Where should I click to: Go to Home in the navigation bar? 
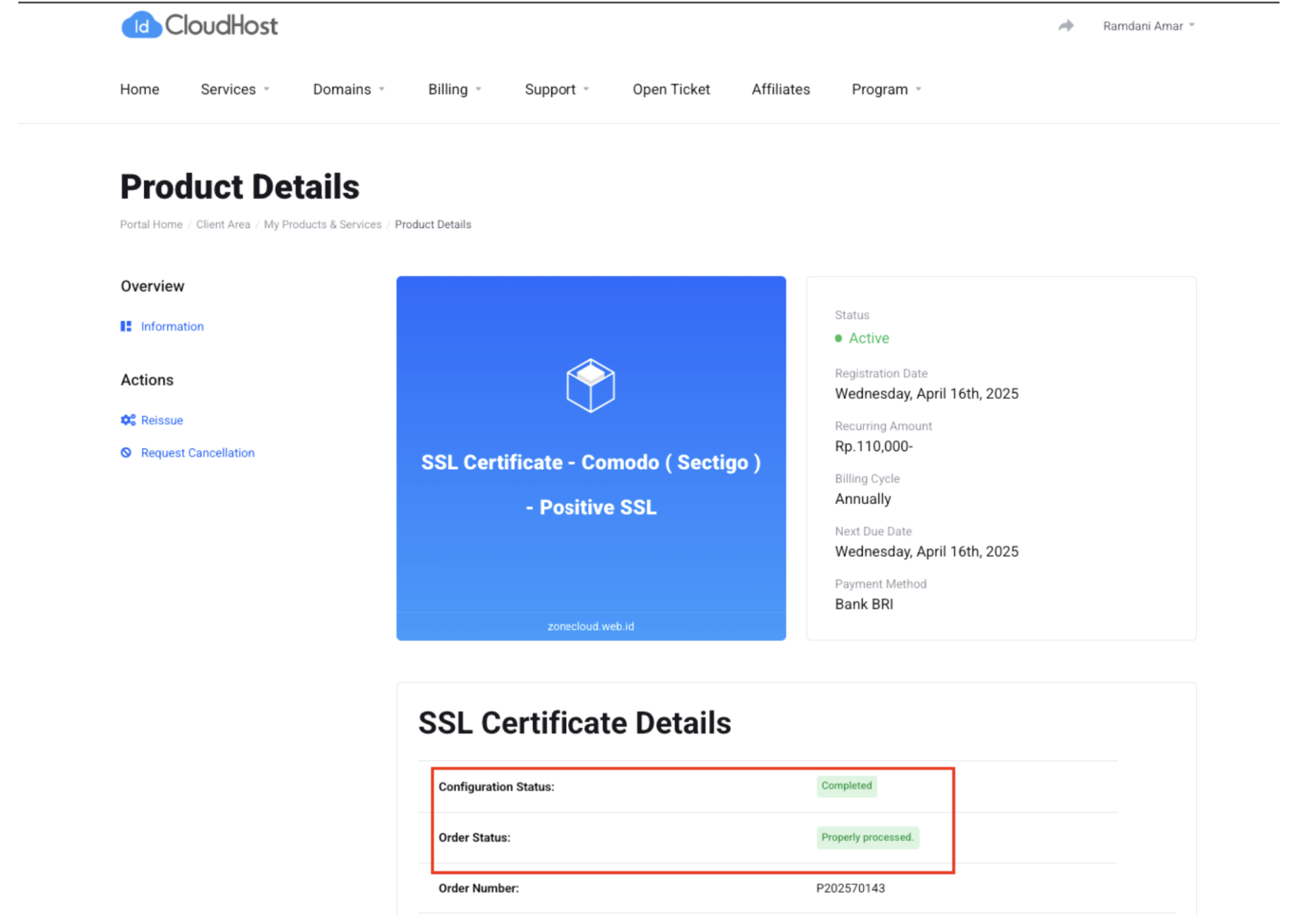140,90
